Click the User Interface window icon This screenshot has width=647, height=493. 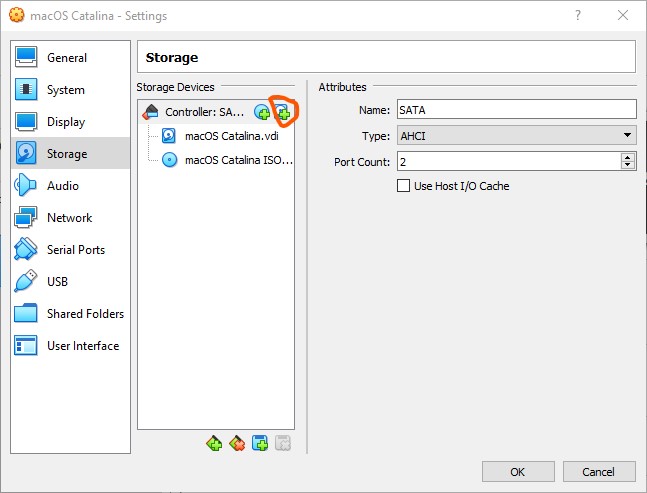click(x=26, y=345)
